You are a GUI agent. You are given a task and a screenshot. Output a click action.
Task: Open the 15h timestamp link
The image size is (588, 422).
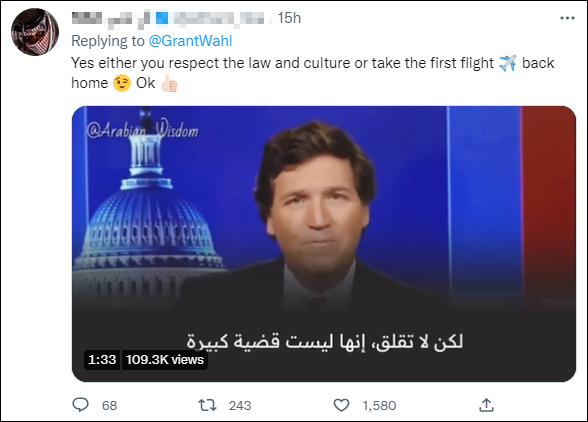point(289,18)
